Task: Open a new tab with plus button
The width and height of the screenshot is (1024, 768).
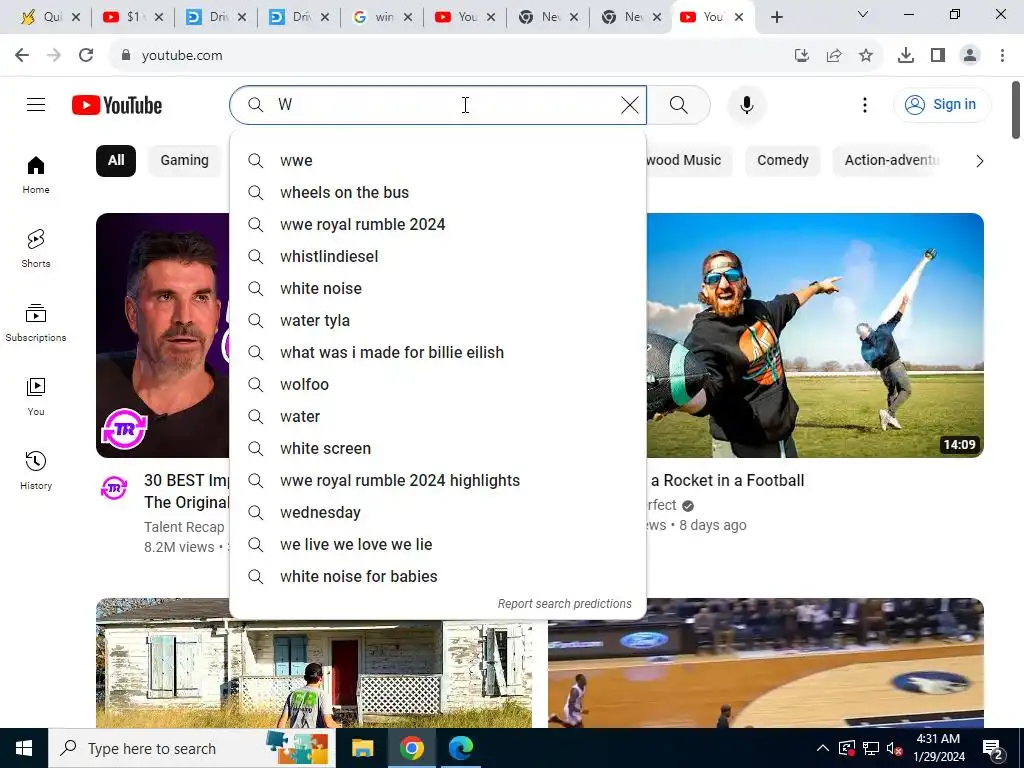Action: tap(776, 18)
